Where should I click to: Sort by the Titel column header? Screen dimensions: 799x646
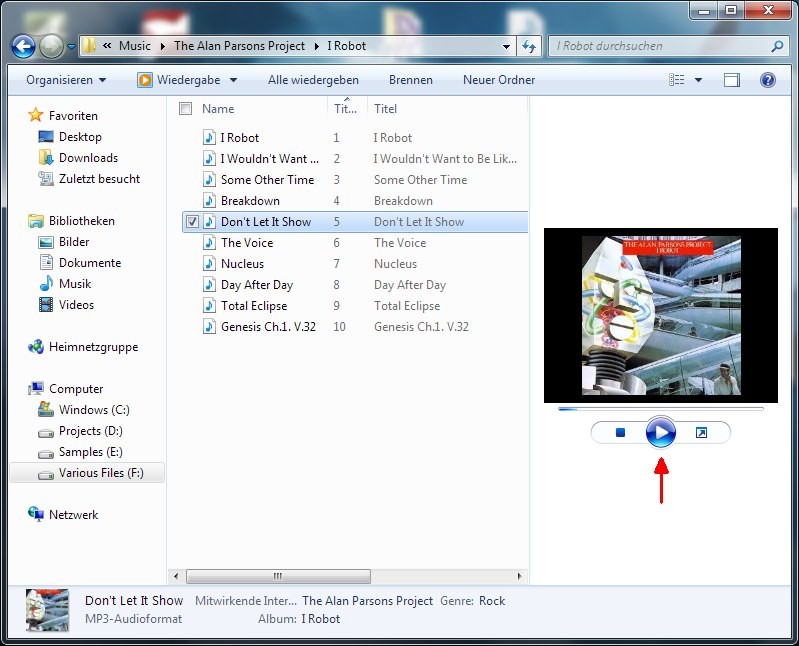pyautogui.click(x=385, y=109)
